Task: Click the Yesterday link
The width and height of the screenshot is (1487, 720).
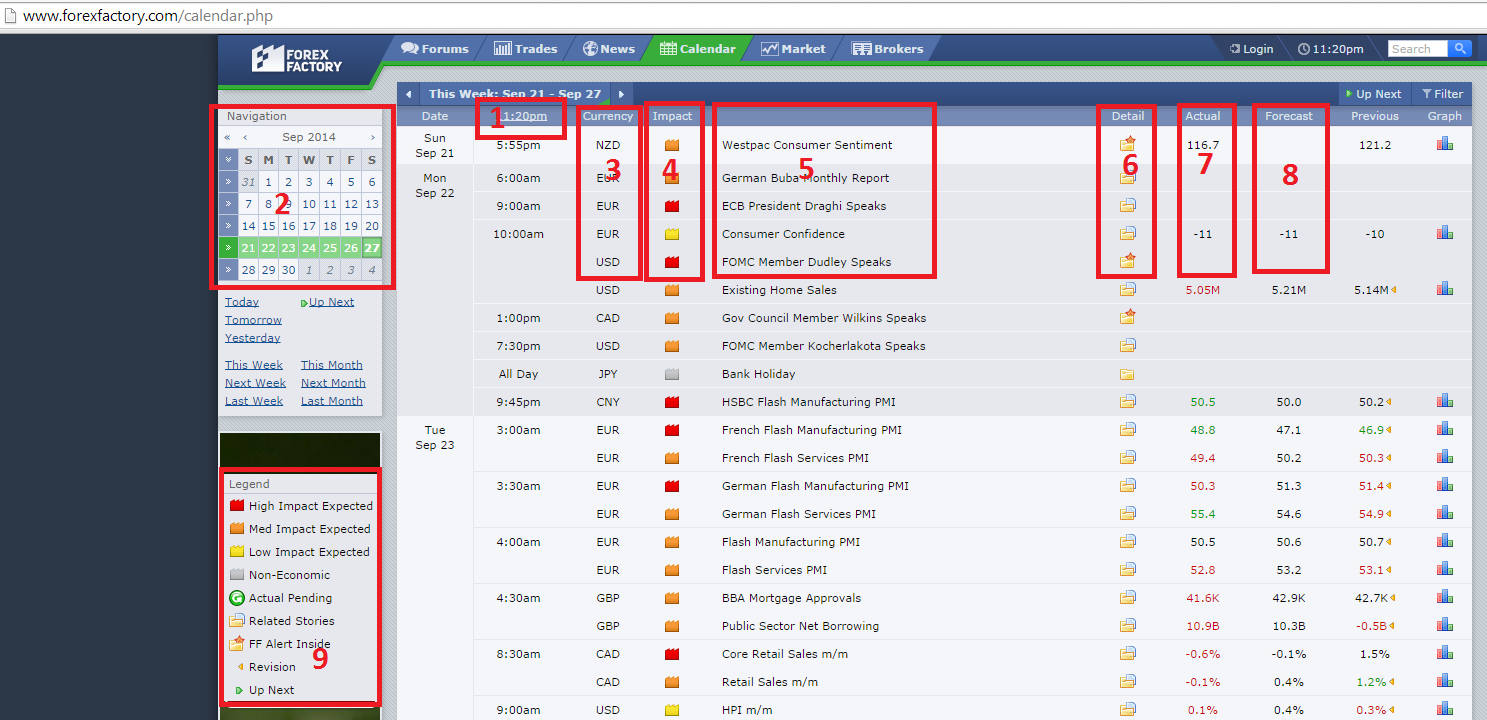Action: [x=252, y=338]
